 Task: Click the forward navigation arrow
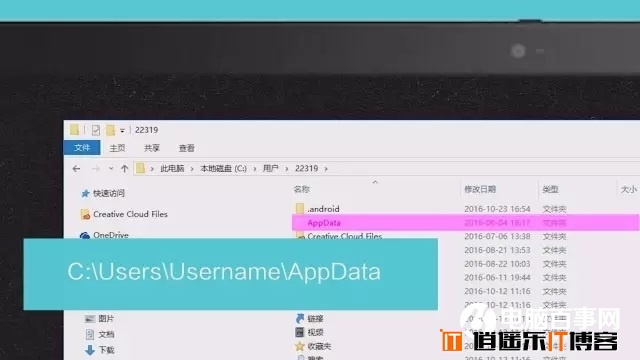point(96,169)
